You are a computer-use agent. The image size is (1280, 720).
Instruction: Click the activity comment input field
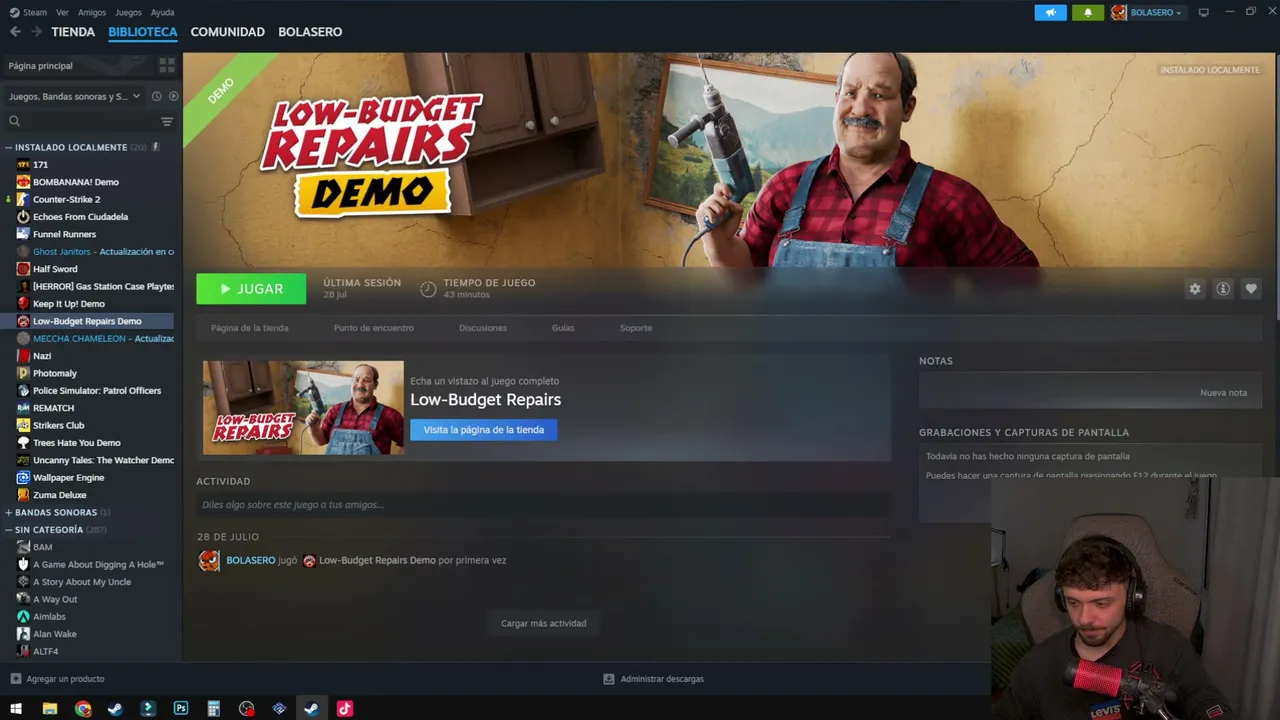[542, 505]
